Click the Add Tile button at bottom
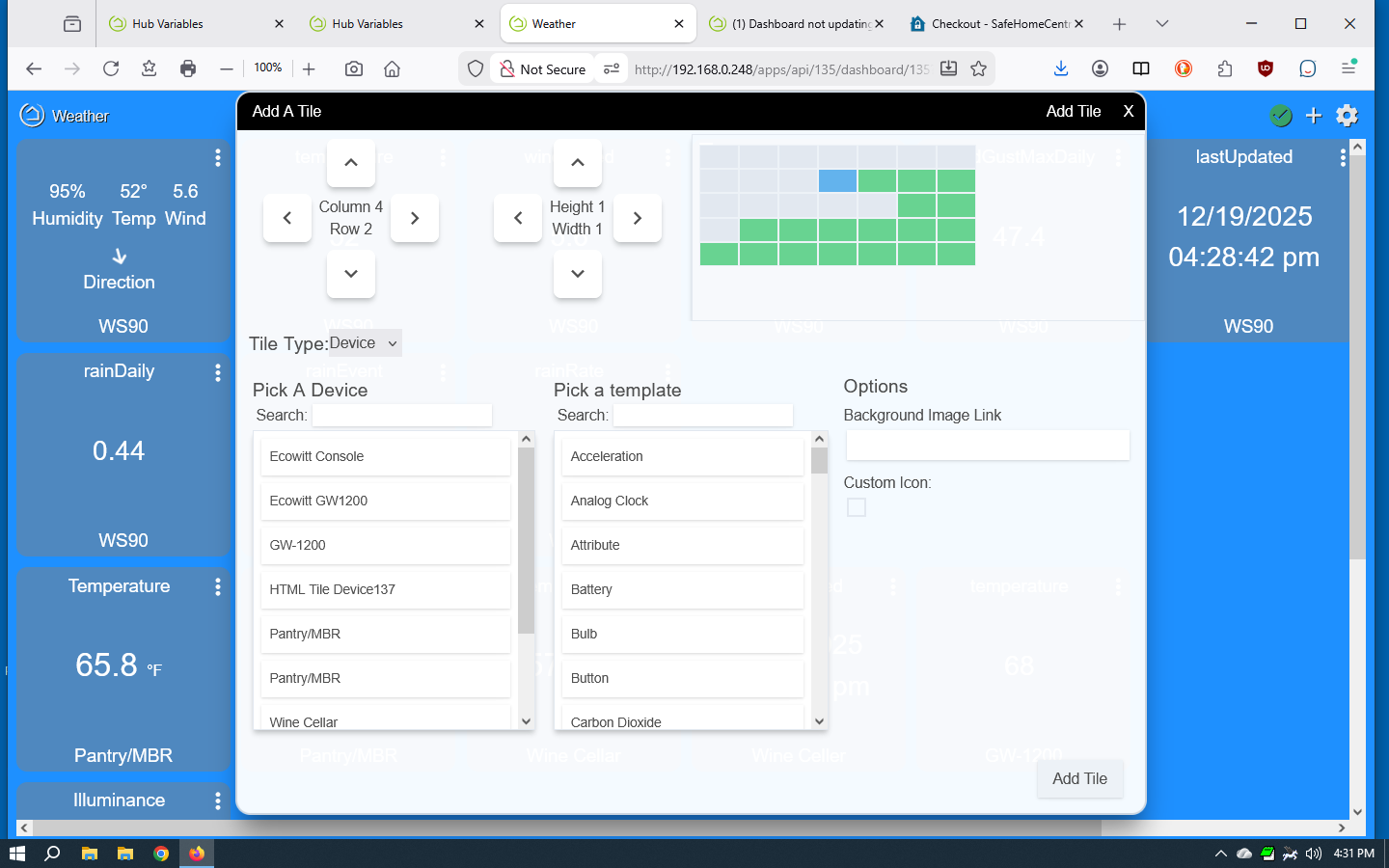 click(1079, 779)
